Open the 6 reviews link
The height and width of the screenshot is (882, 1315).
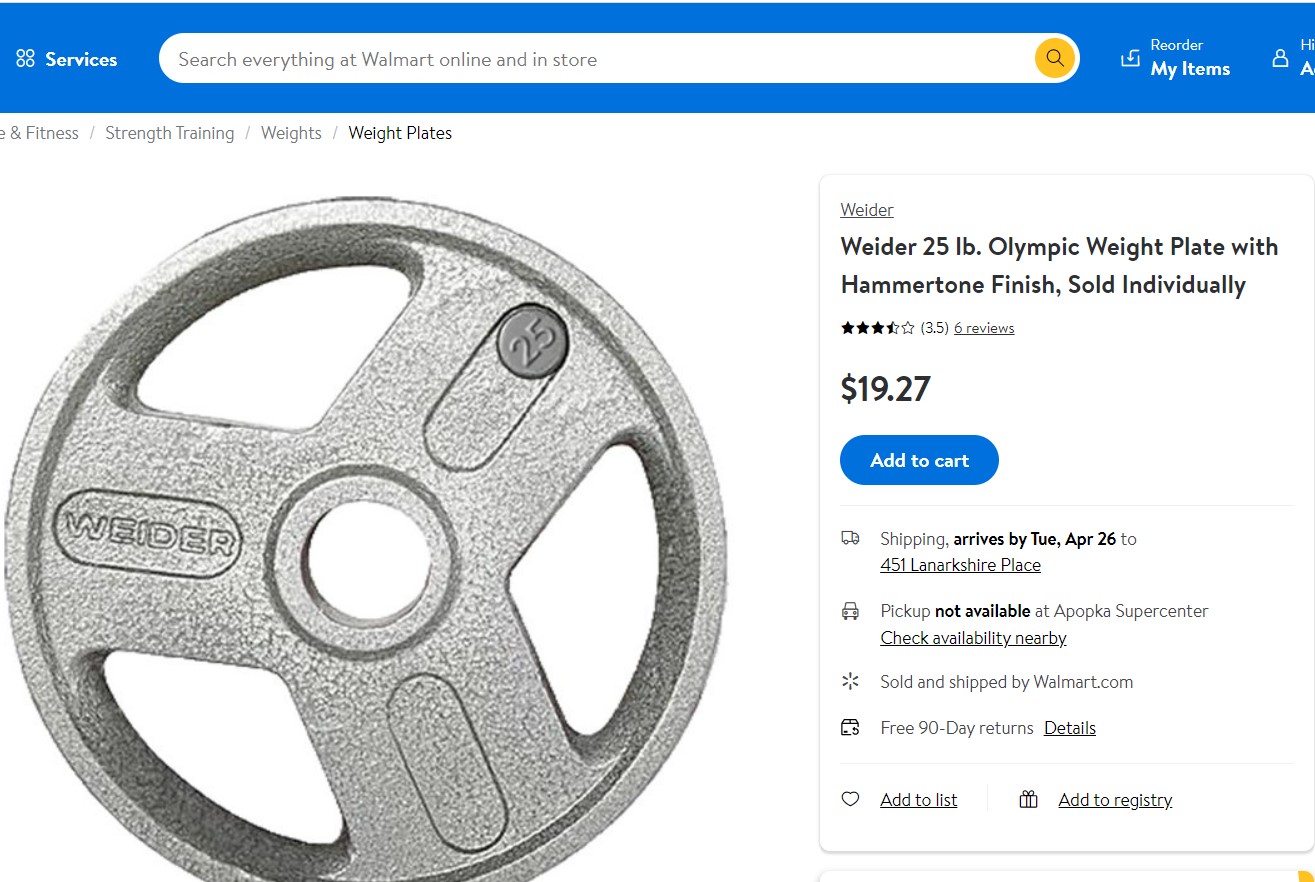pos(984,328)
